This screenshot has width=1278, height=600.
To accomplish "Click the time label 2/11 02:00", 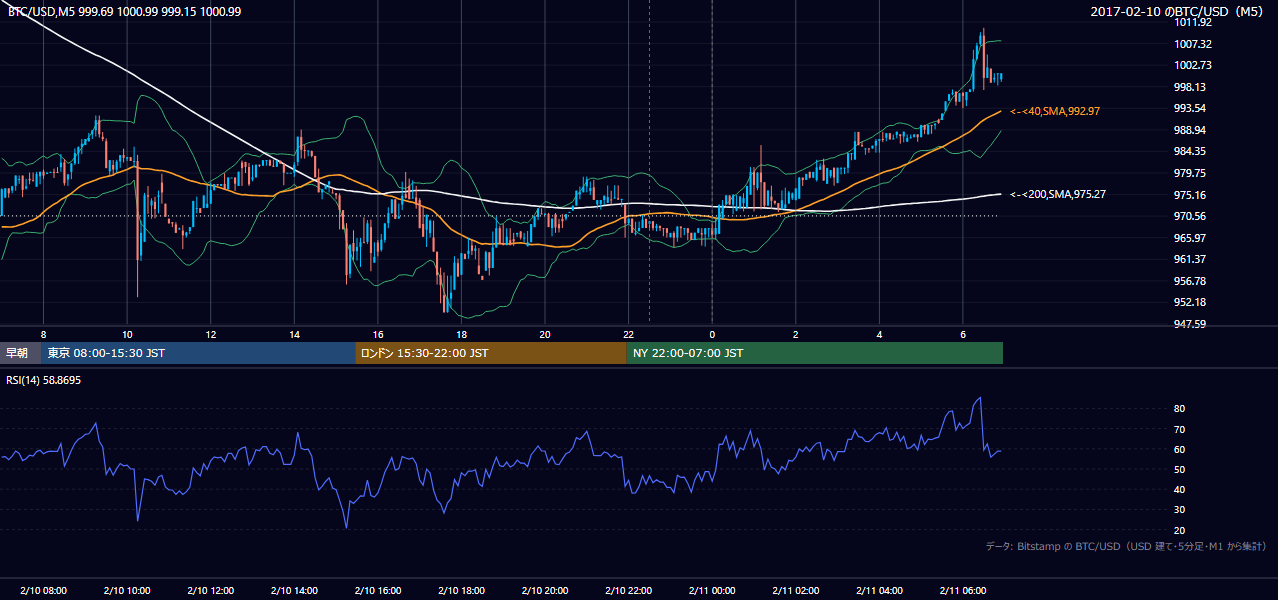I will coord(796,591).
